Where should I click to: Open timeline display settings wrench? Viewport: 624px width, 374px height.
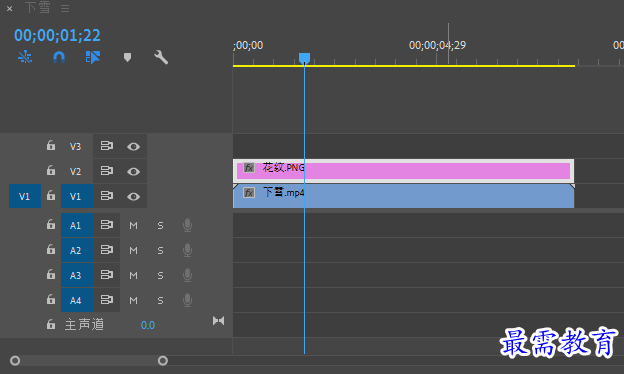coord(161,57)
